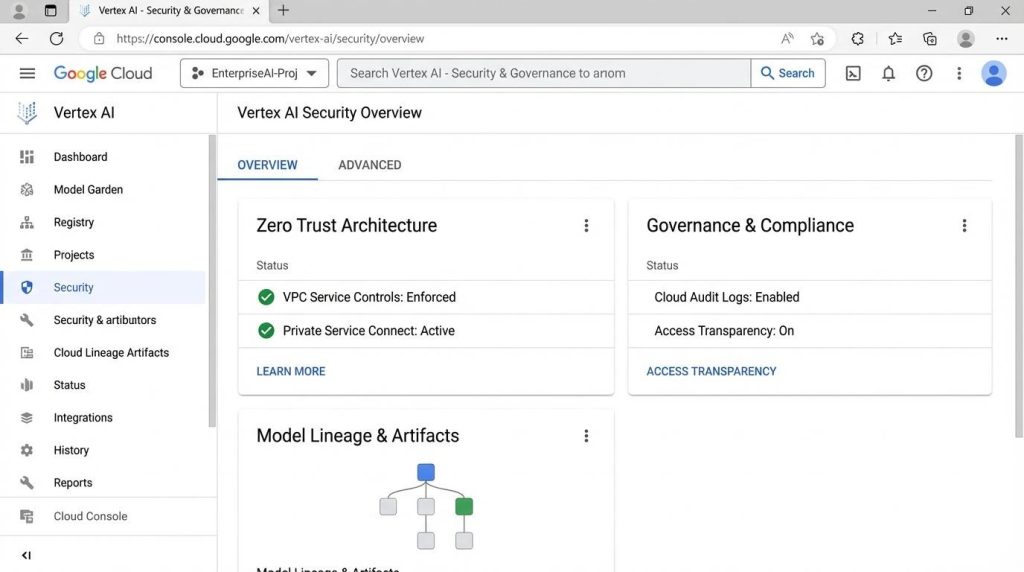Open the notifications bell
This screenshot has height=572, width=1024.
tap(888, 73)
